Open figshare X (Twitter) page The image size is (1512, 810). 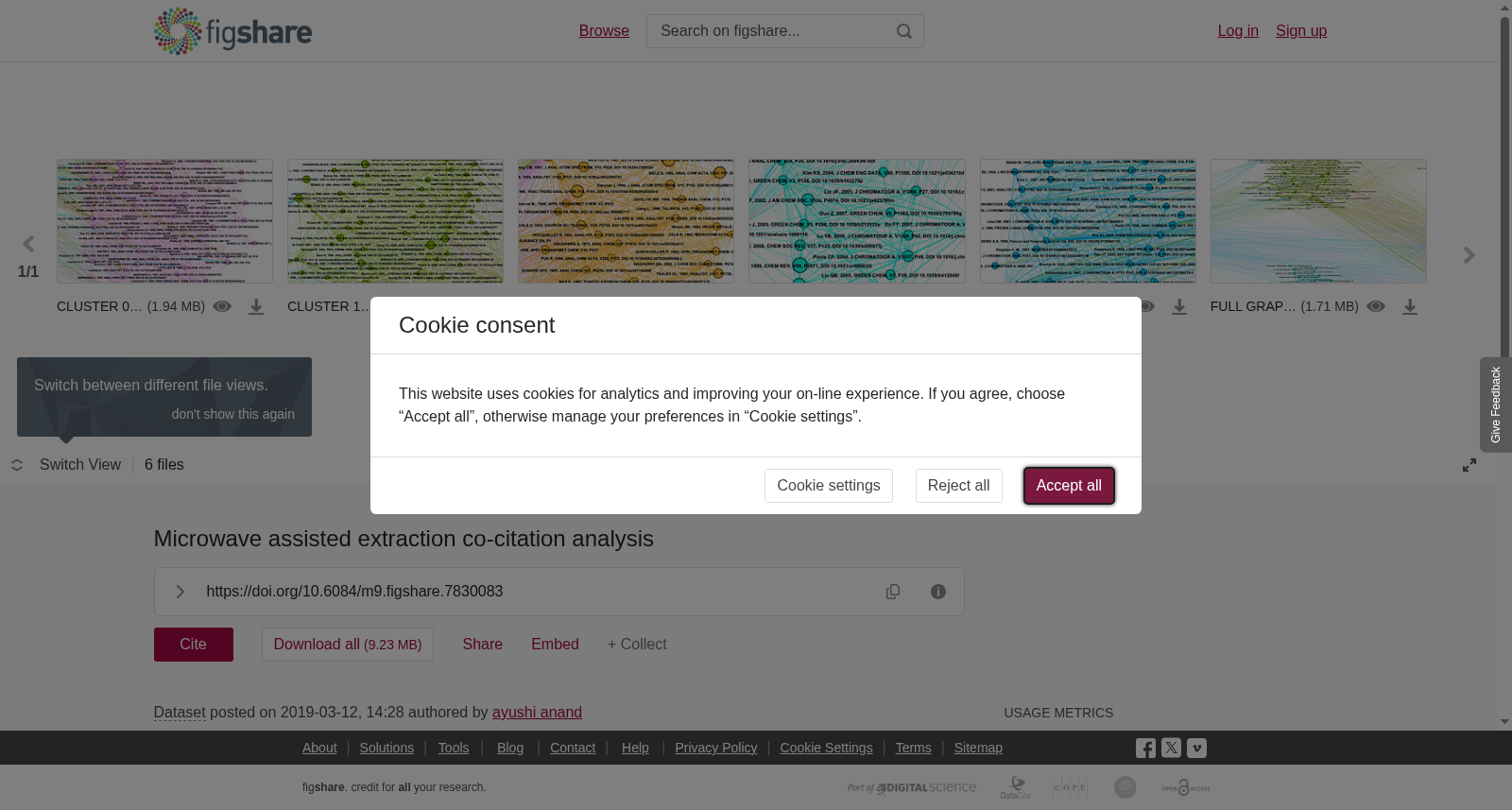(1171, 748)
